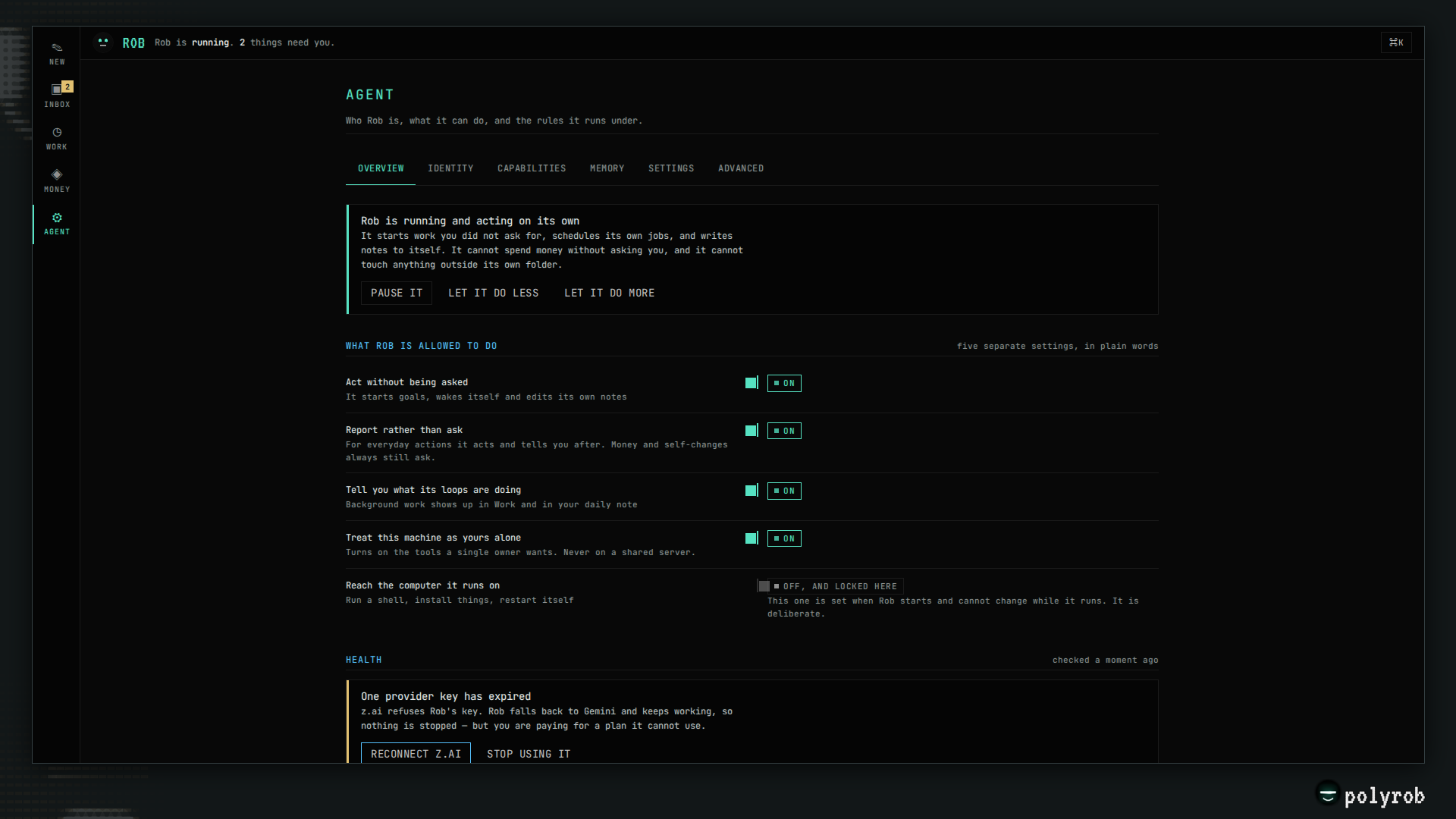
Task: Toggle 'Tell you what its loops are doing'
Action: click(752, 491)
